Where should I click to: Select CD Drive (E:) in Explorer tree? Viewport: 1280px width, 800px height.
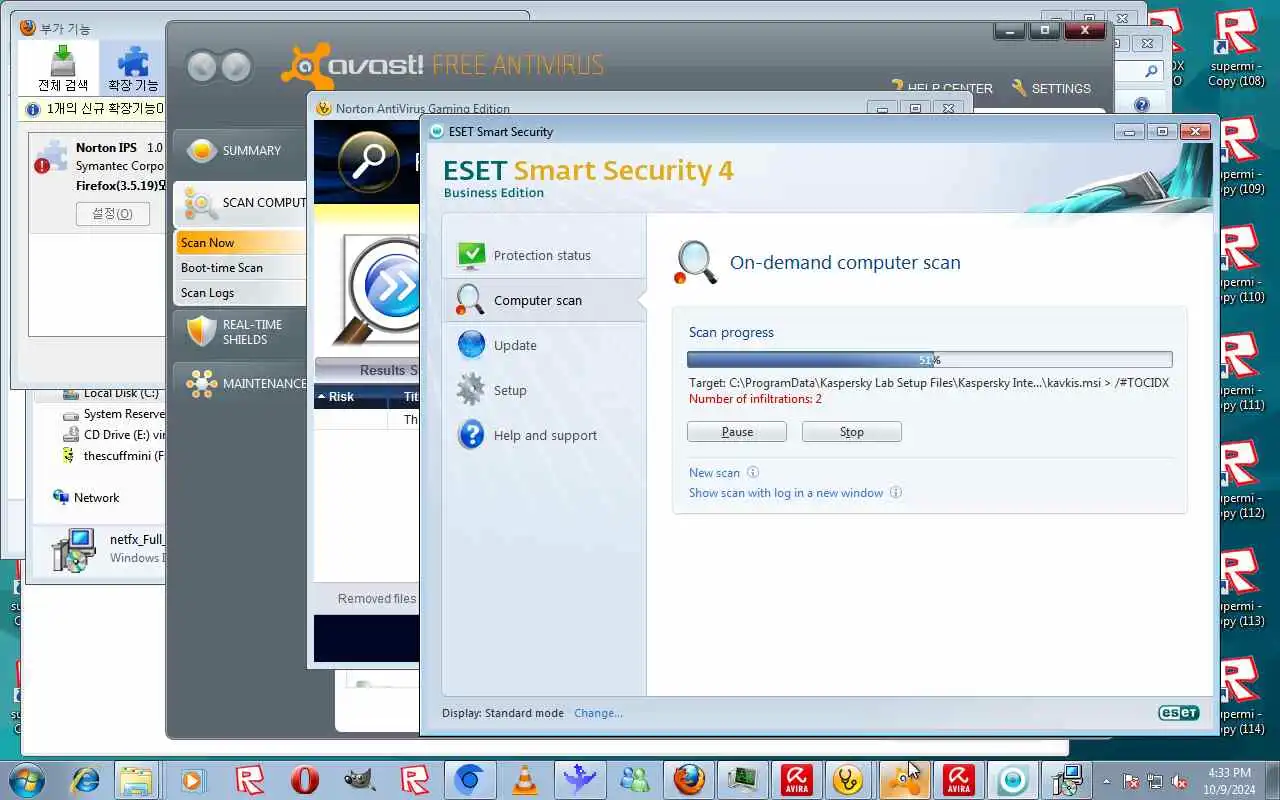[x=113, y=435]
